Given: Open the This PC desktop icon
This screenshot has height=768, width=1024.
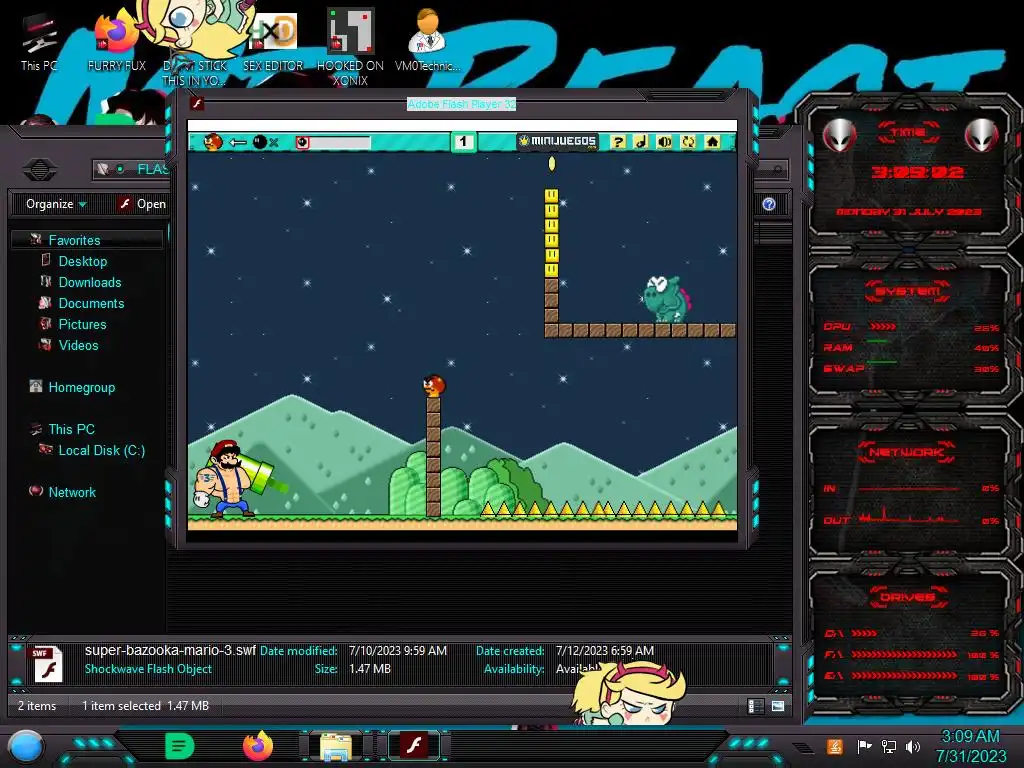Looking at the screenshot, I should click(x=39, y=42).
